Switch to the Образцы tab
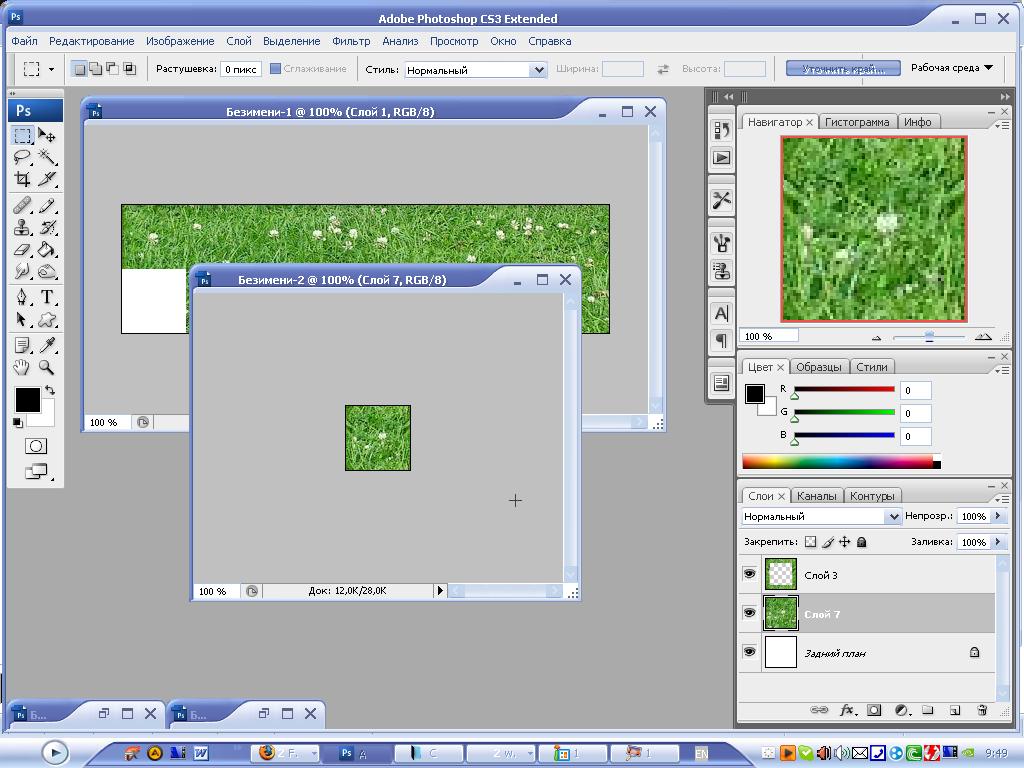The image size is (1024, 768). (x=818, y=367)
